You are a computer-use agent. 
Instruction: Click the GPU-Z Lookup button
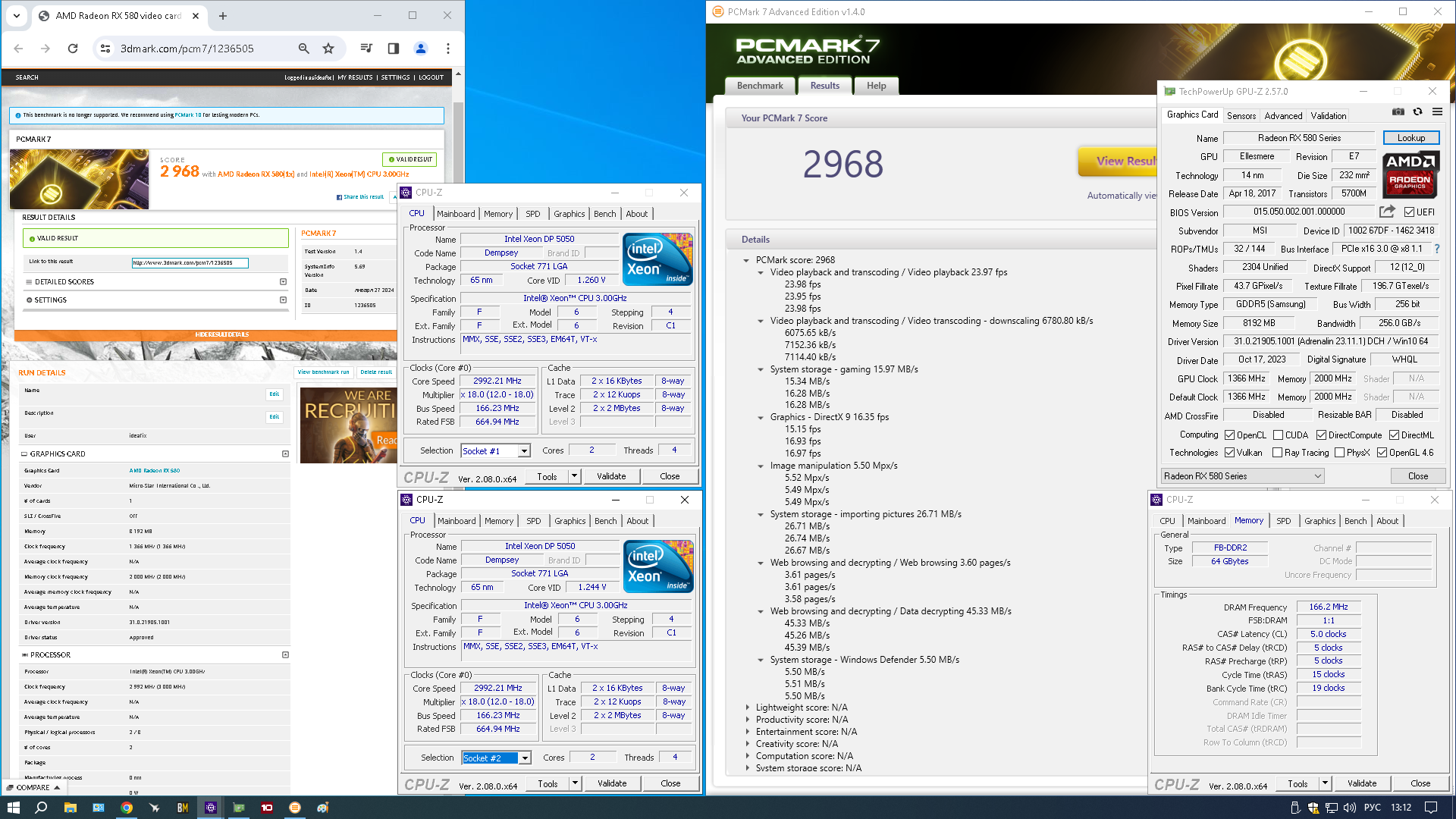point(1411,138)
